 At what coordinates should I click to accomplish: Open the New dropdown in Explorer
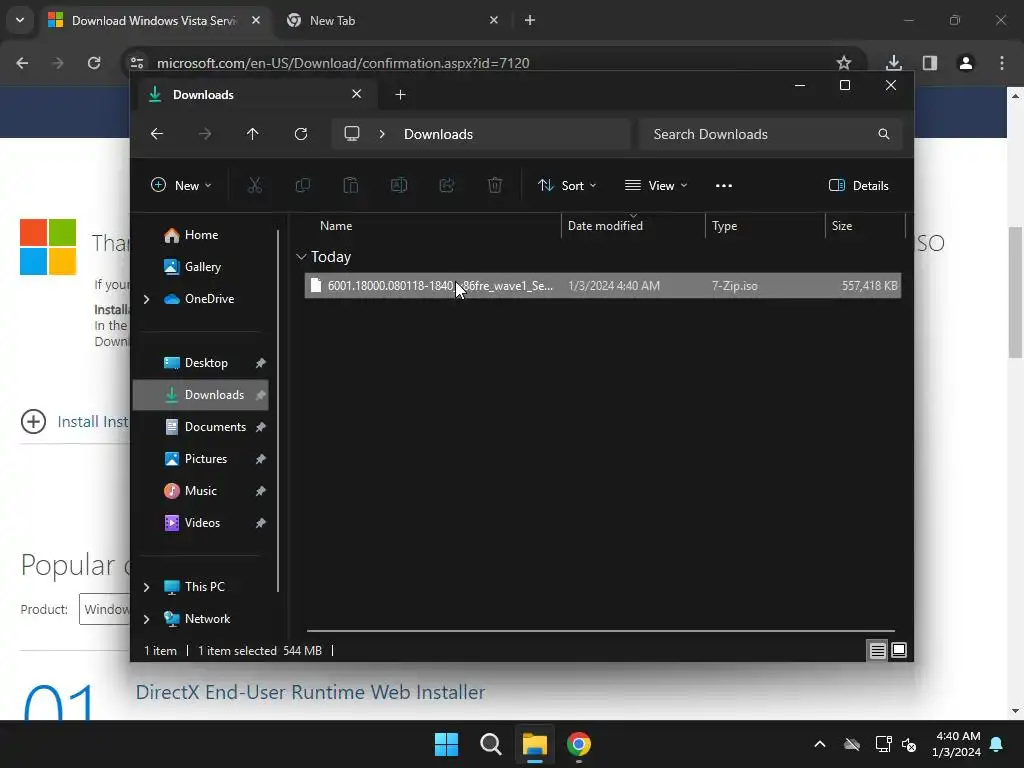pyautogui.click(x=181, y=185)
